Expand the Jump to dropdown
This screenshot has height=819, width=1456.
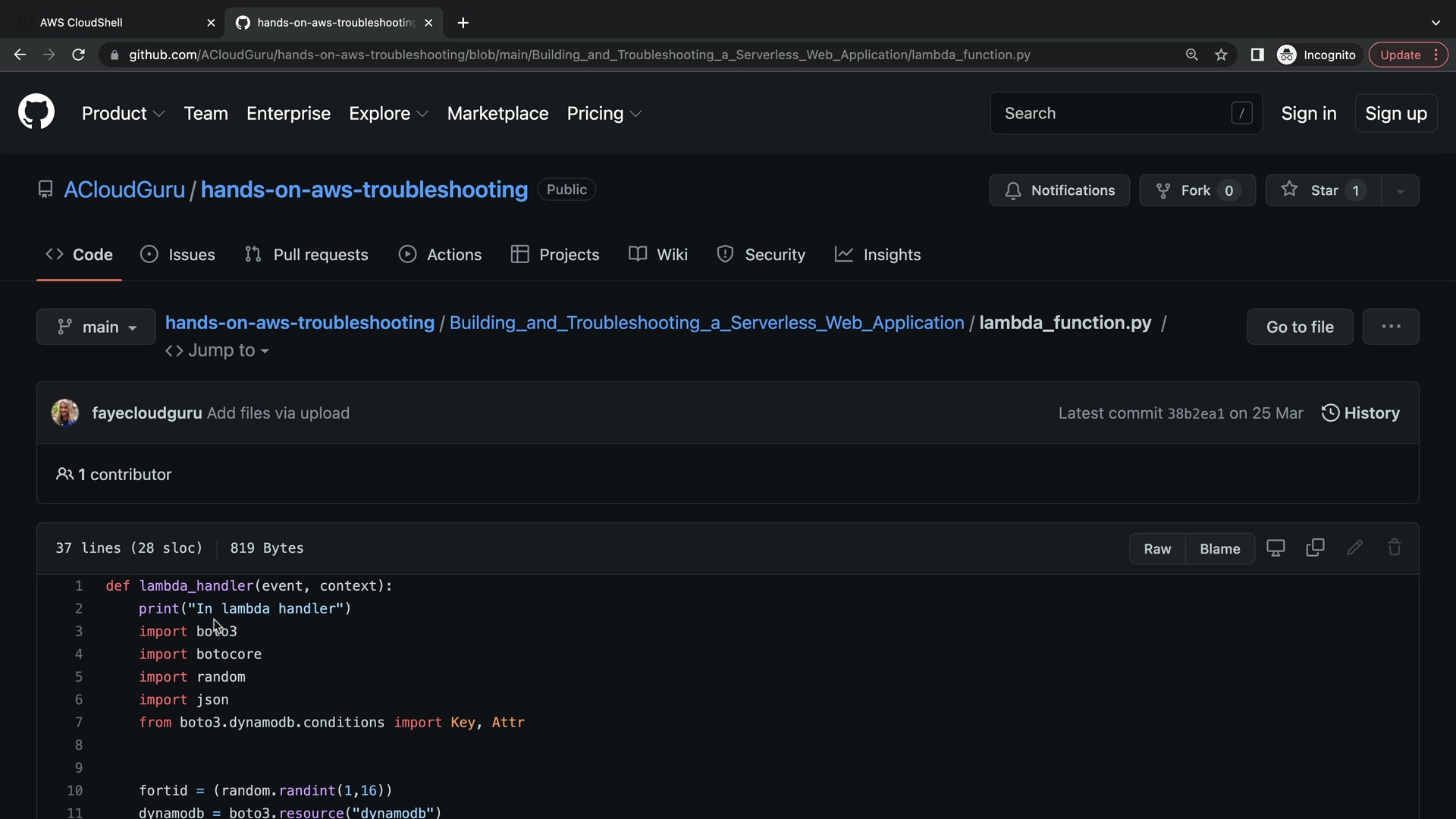(x=218, y=350)
